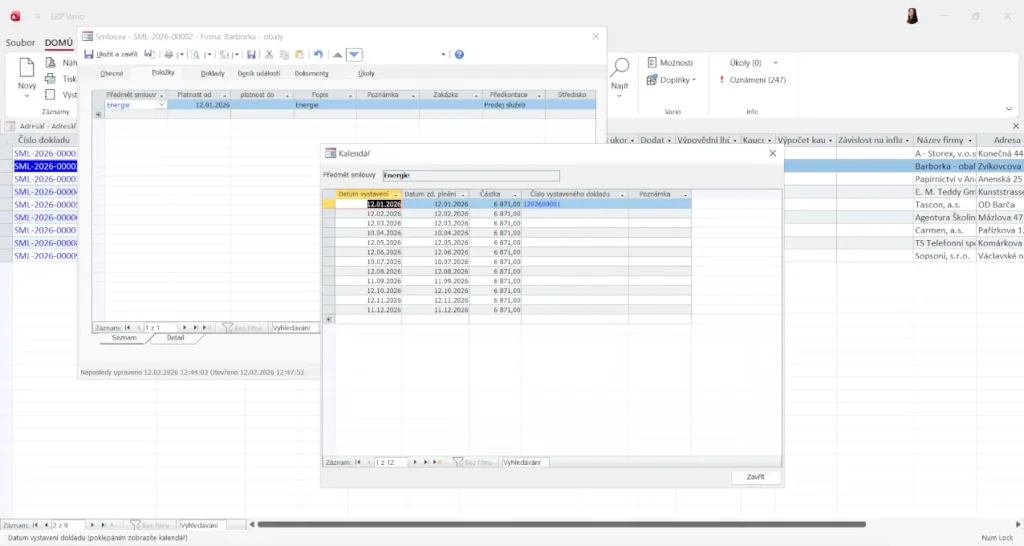Screen dimensions: 1024x546
Task: Open 'Datum vystavení' column filter dropdown
Action: coord(396,194)
